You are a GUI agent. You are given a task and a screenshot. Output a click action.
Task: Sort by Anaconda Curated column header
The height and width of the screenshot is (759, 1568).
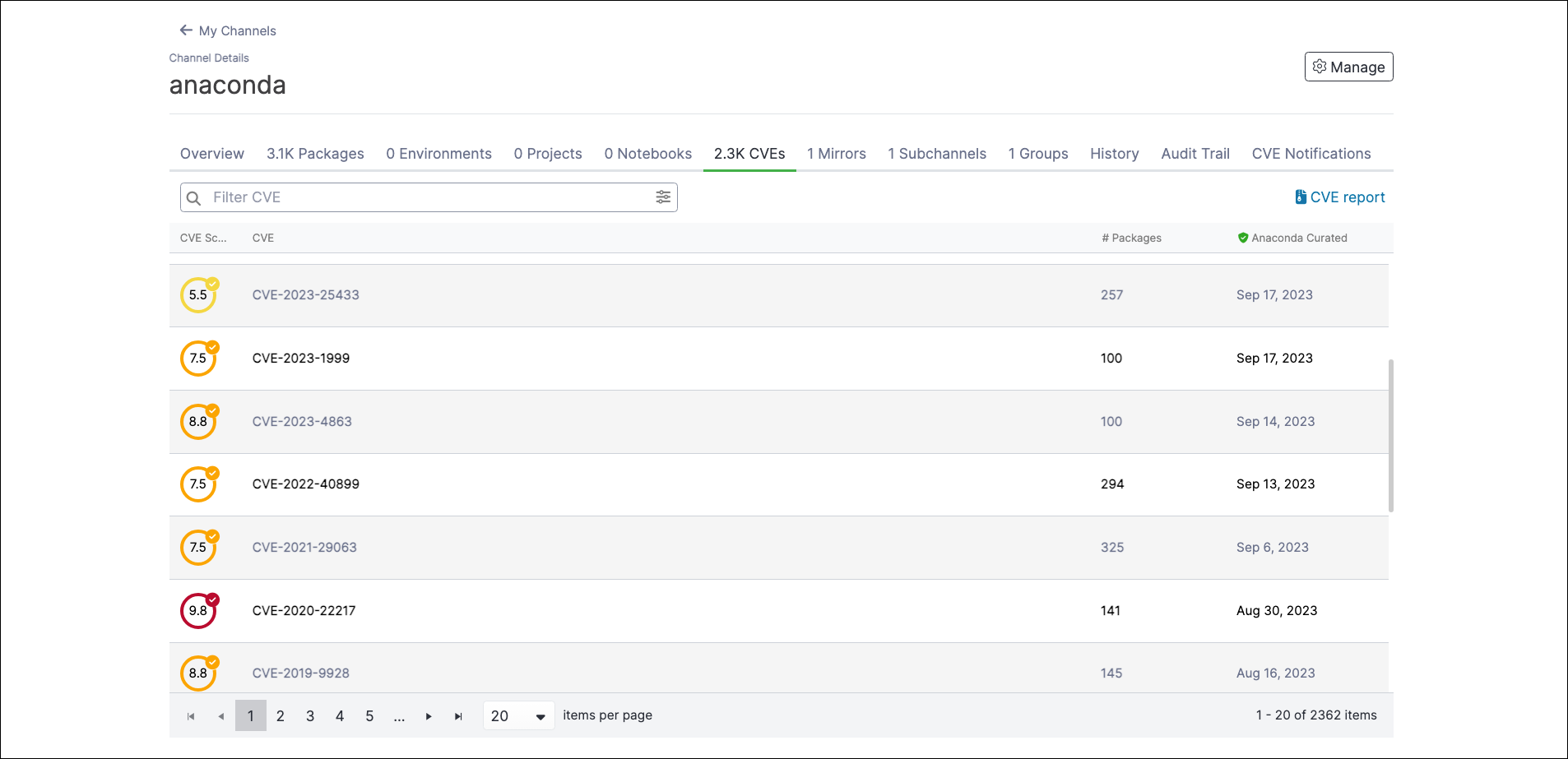1292,238
